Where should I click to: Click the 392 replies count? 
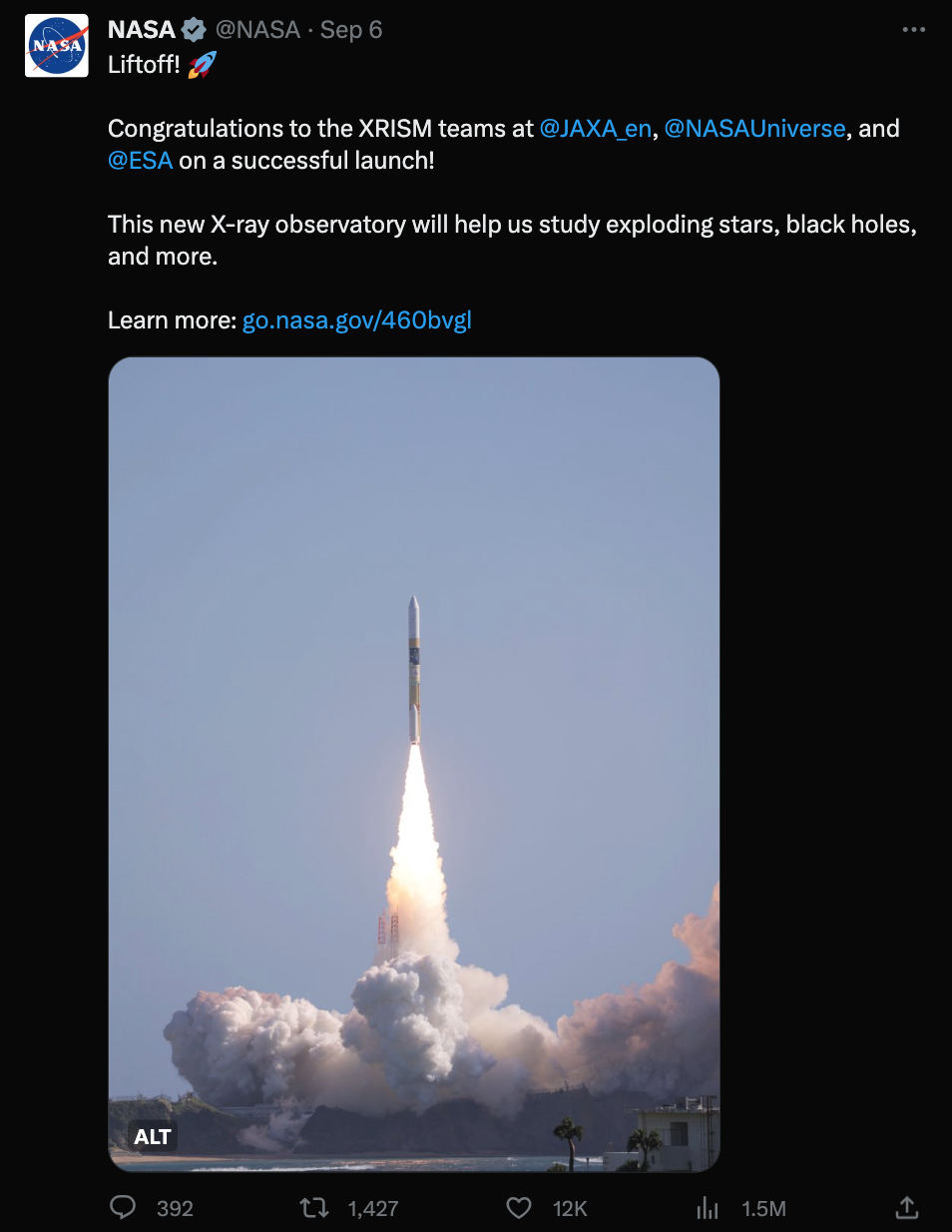click(175, 1209)
